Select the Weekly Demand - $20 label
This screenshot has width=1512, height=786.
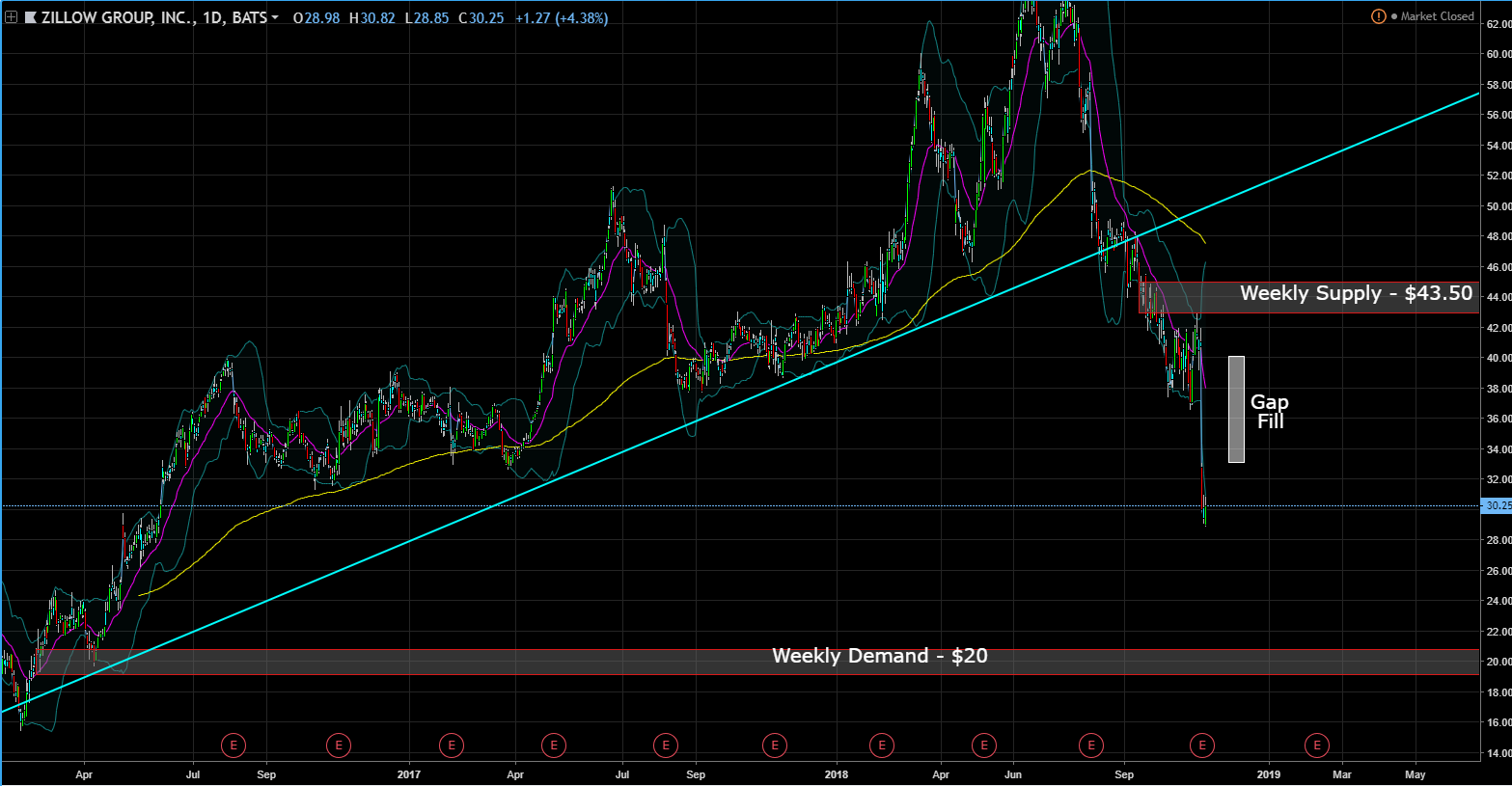(880, 656)
